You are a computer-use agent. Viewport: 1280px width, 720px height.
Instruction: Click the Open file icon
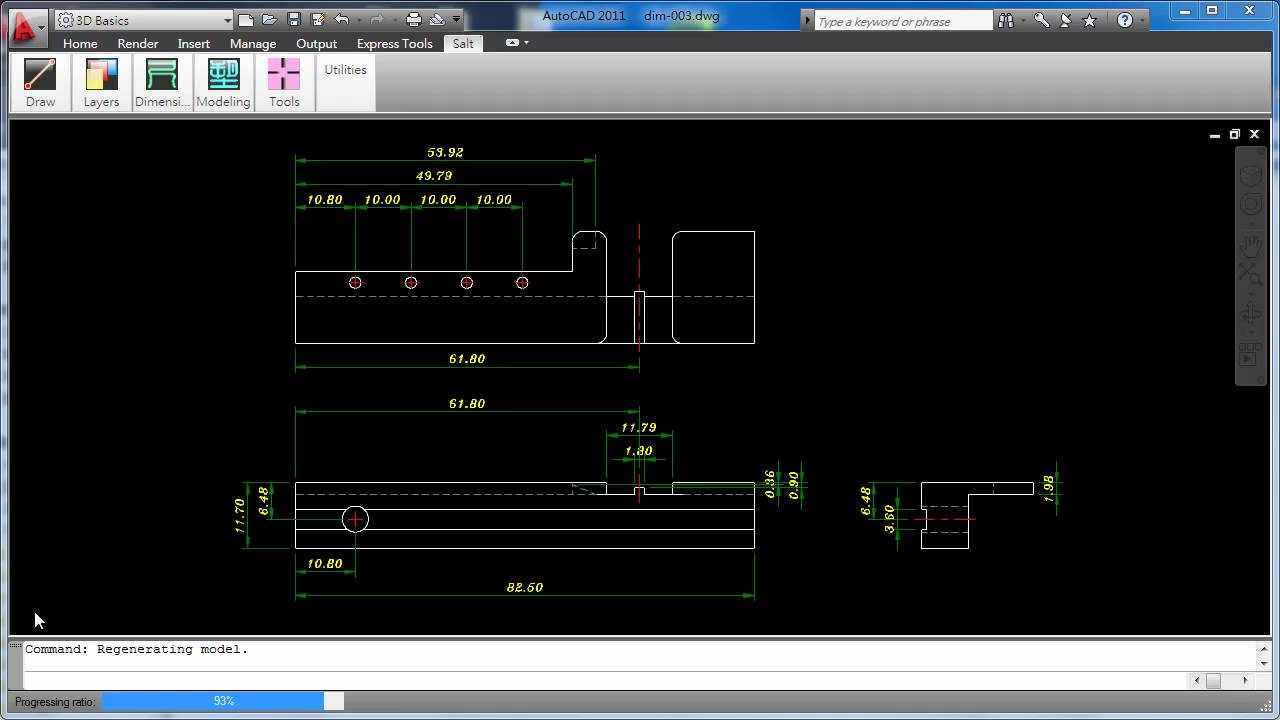270,19
